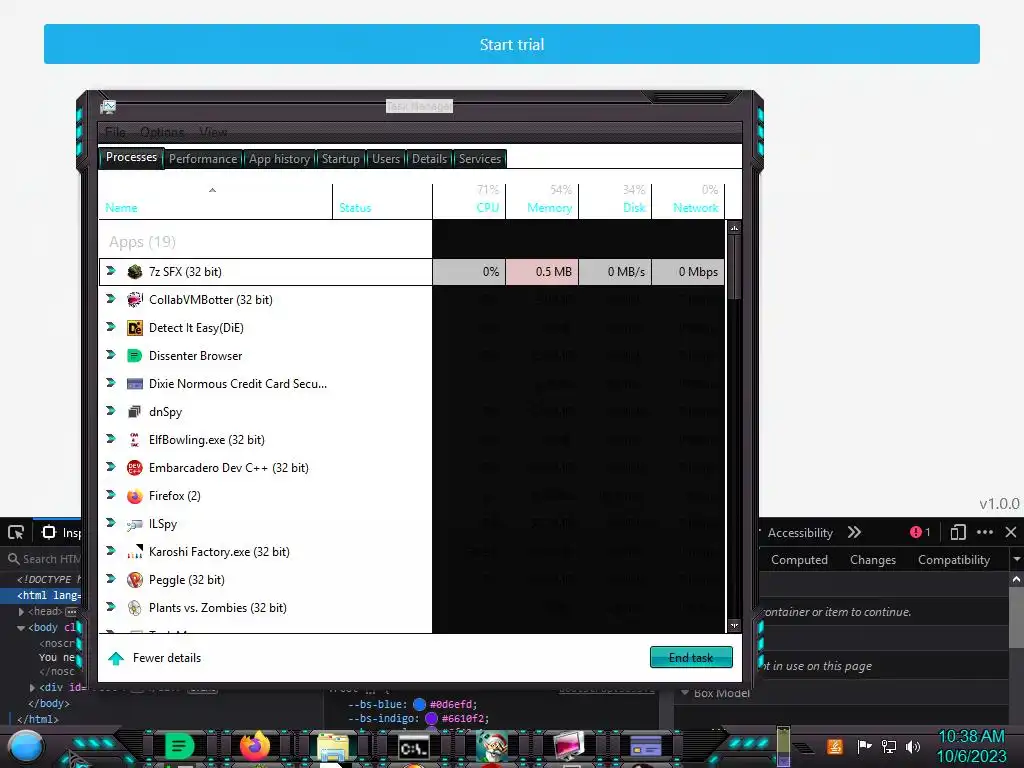
Task: Click the dnSpy app icon
Action: [x=135, y=411]
